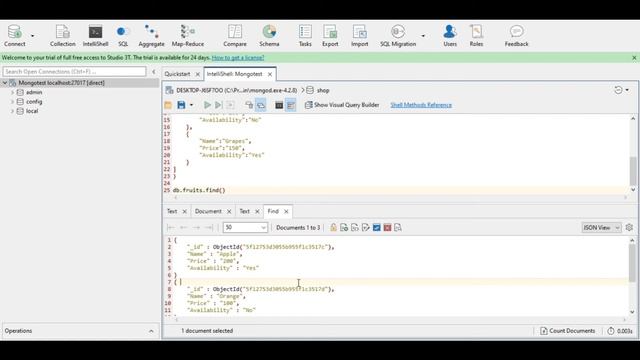Follow 'How to get a license?' link

coord(238,58)
